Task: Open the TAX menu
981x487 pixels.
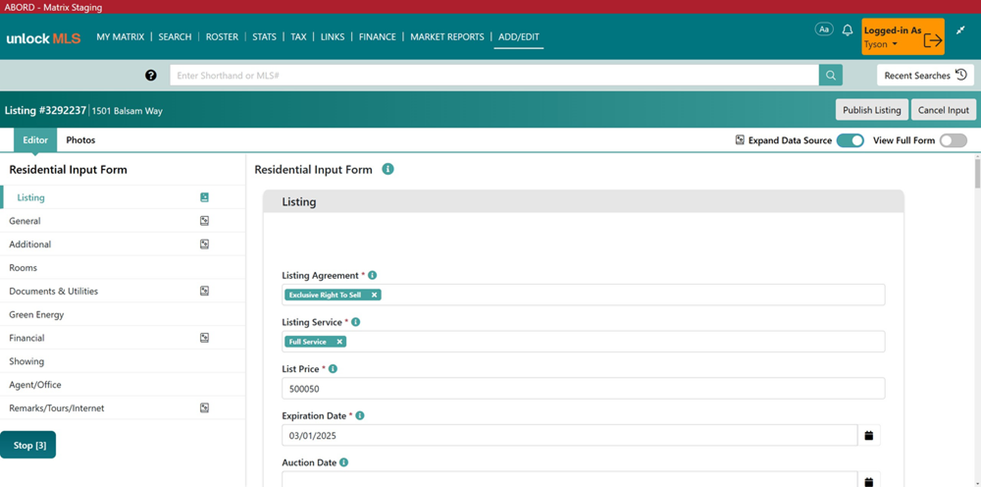Action: tap(298, 37)
